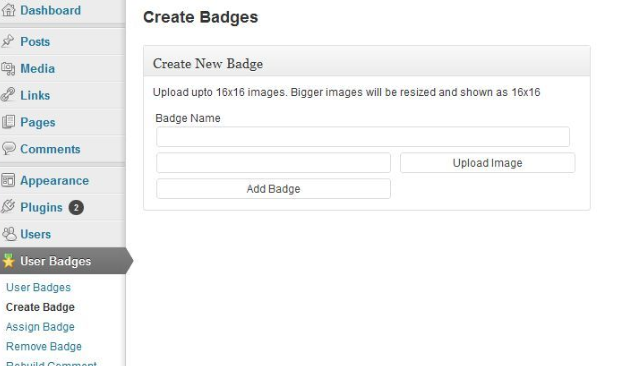Open the Remove Badge page
Image resolution: width=620 pixels, height=366 pixels.
pos(44,347)
